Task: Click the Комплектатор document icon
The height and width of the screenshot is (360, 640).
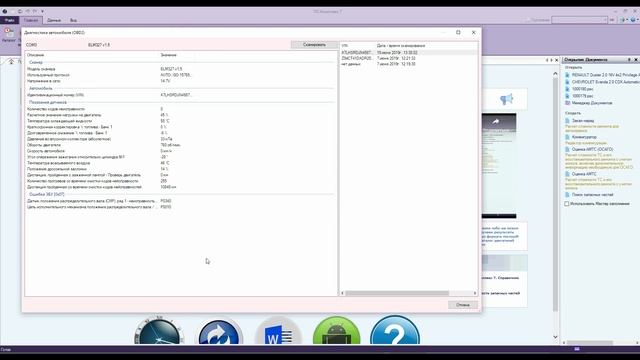Action: point(567,137)
